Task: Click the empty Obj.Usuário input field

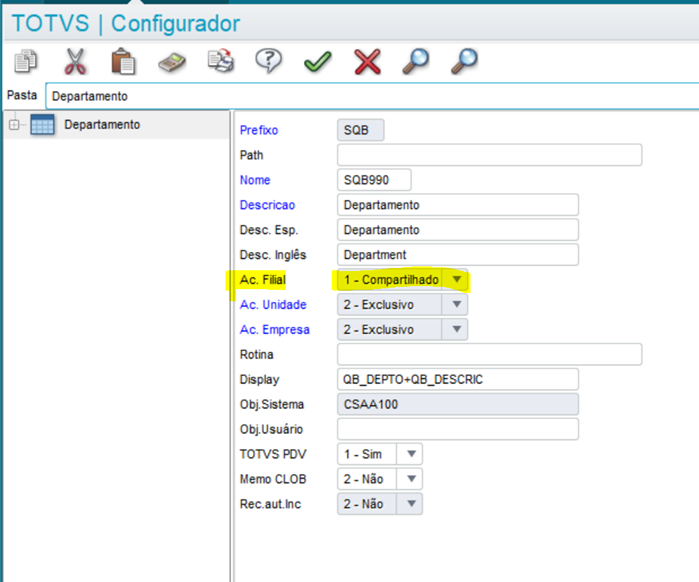Action: pyautogui.click(x=458, y=429)
